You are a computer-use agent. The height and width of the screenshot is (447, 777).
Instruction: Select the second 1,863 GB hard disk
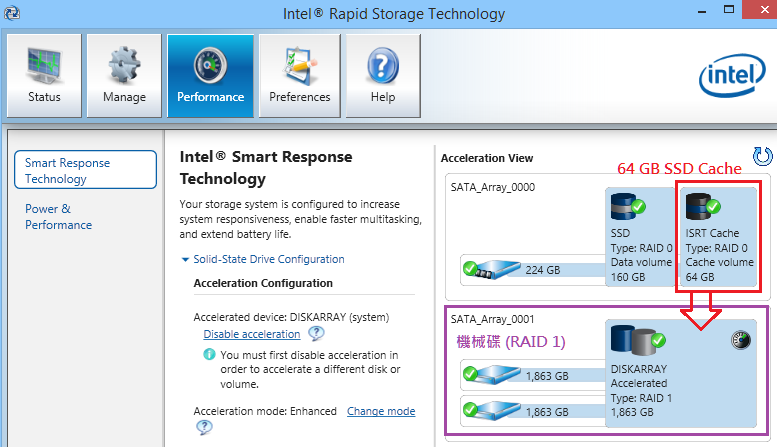point(533,411)
